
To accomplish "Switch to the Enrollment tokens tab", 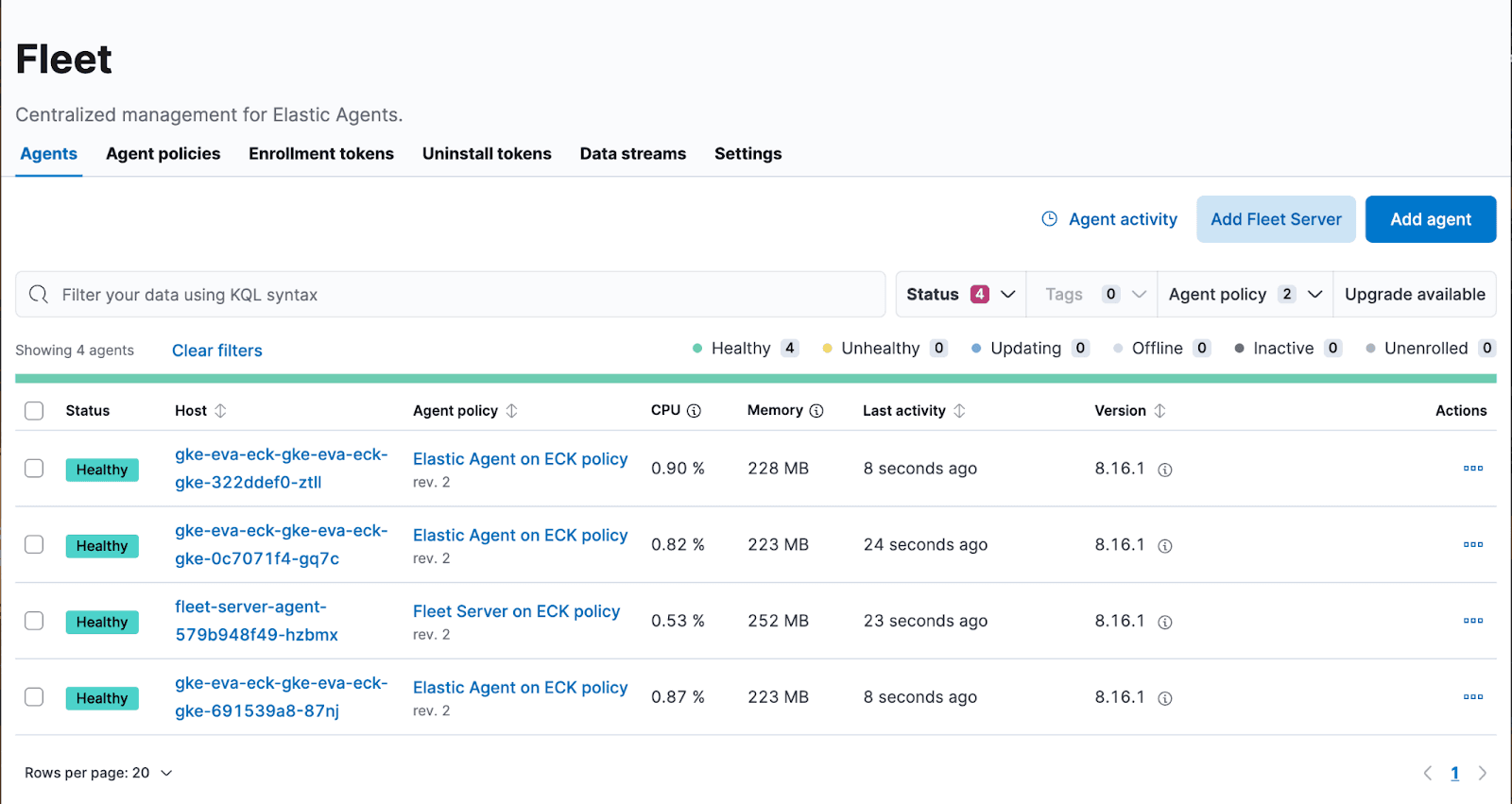I will (321, 154).
